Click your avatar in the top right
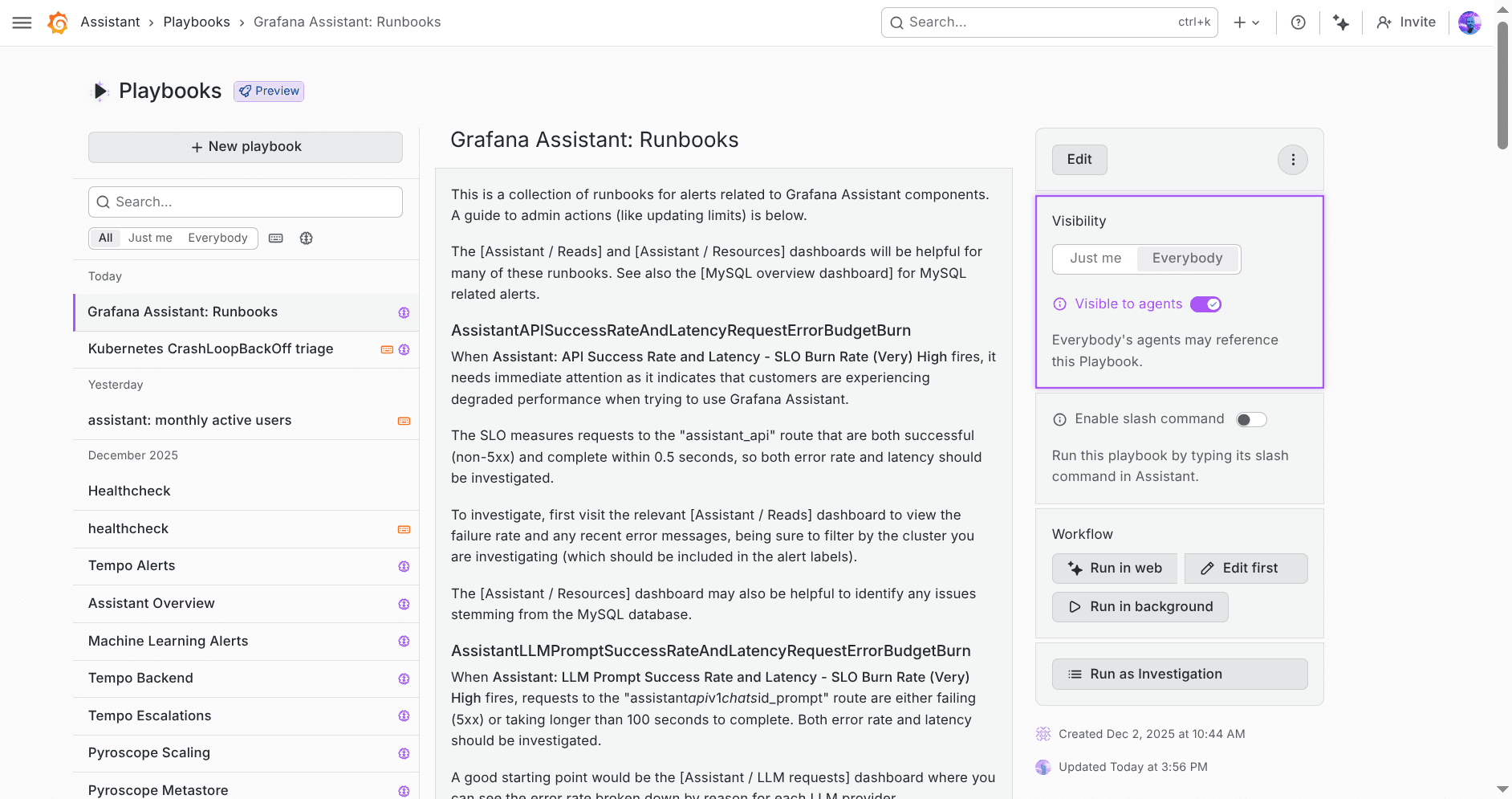This screenshot has height=799, width=1512. point(1469,22)
